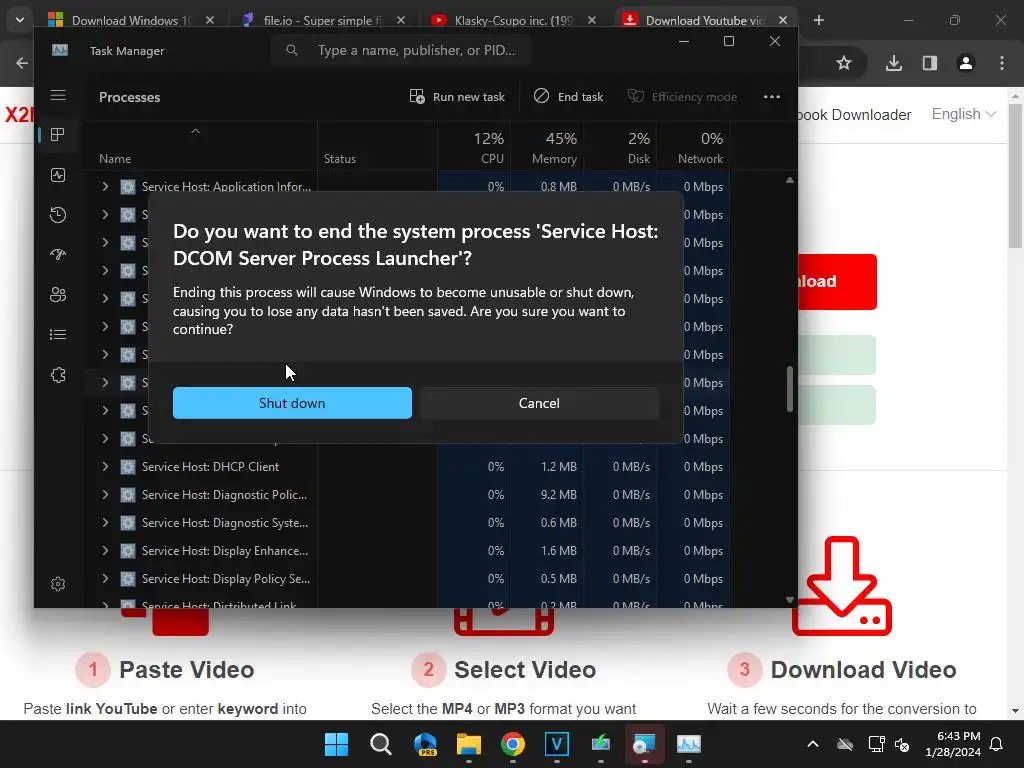This screenshot has width=1024, height=768.
Task: Open Task Manager icon in taskbar
Action: point(688,744)
